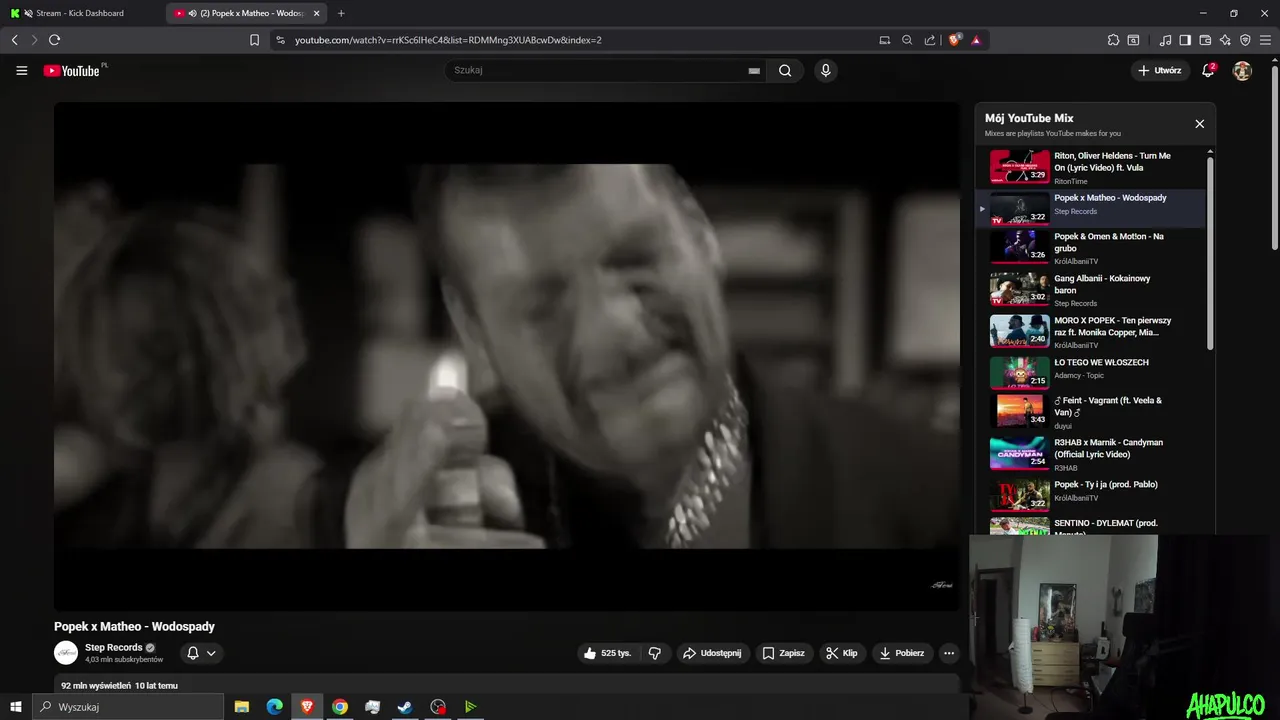Open File Explorer from the taskbar
This screenshot has height=720, width=1280.
pos(242,707)
